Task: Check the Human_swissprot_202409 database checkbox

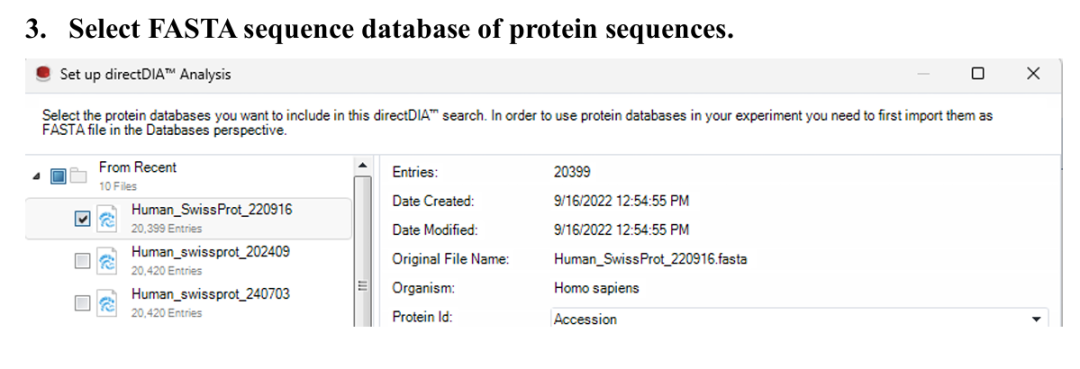Action: point(81,261)
